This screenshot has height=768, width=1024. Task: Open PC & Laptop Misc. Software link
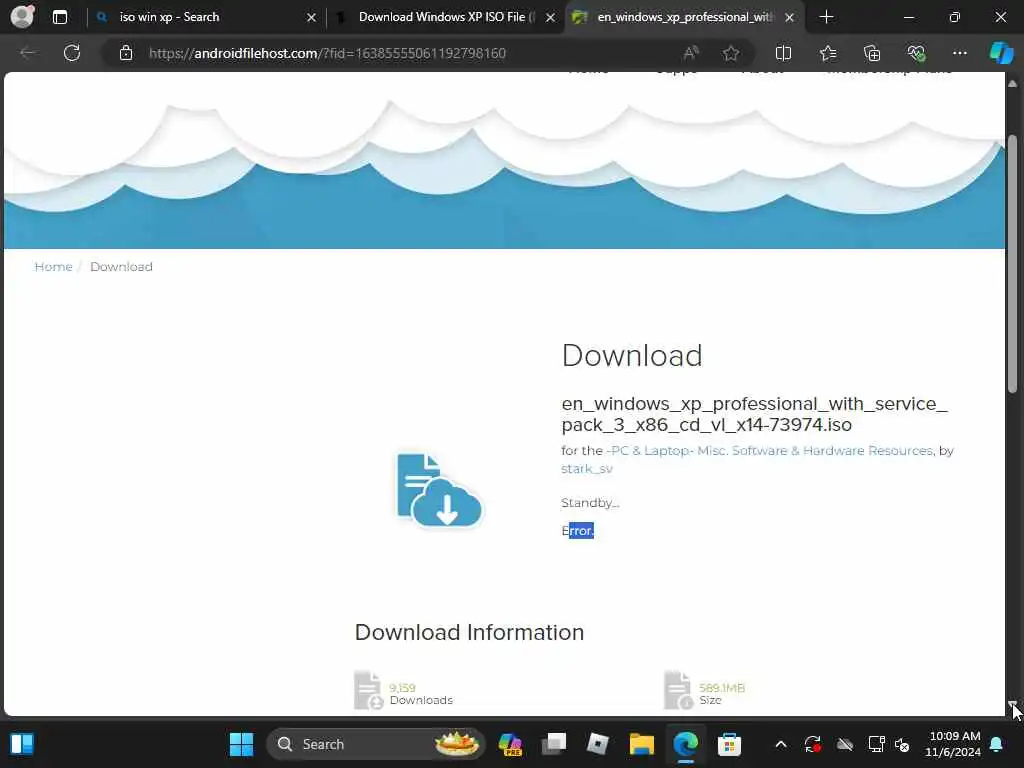771,451
